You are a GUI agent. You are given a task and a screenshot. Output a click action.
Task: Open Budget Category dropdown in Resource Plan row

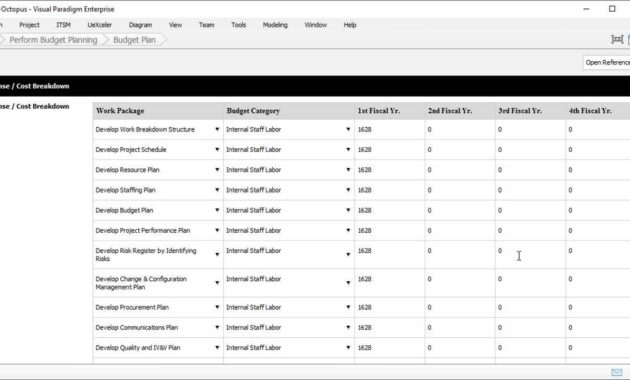click(x=348, y=170)
